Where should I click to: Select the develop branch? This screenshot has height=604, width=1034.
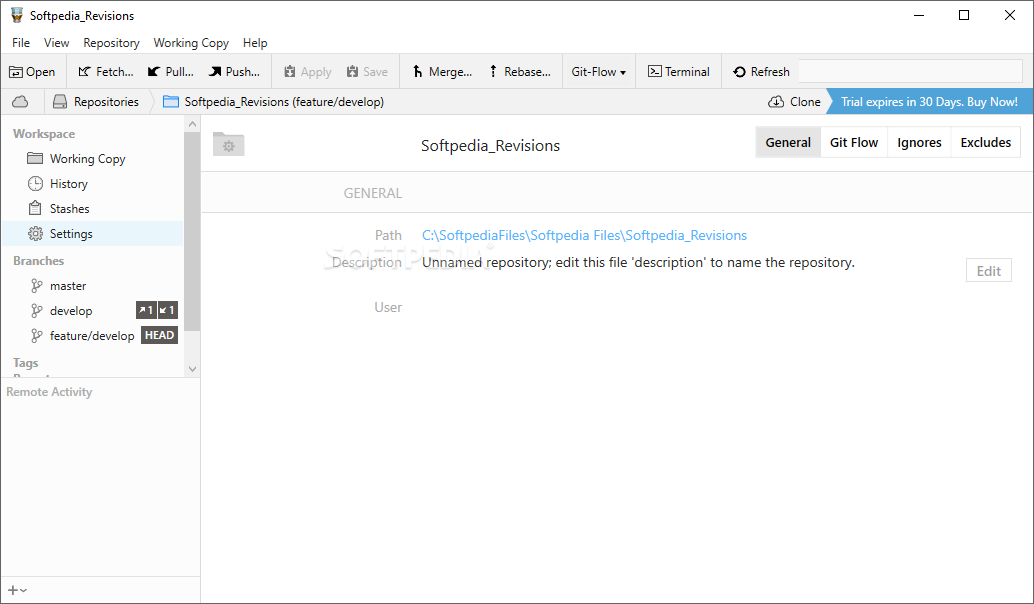point(71,311)
